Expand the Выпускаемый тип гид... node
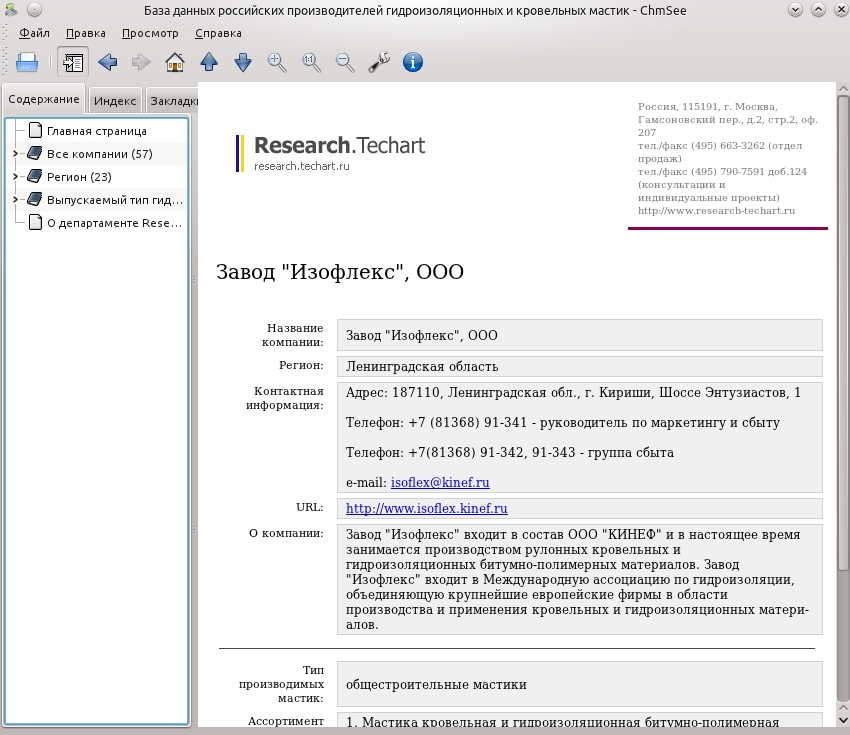 [x=16, y=200]
